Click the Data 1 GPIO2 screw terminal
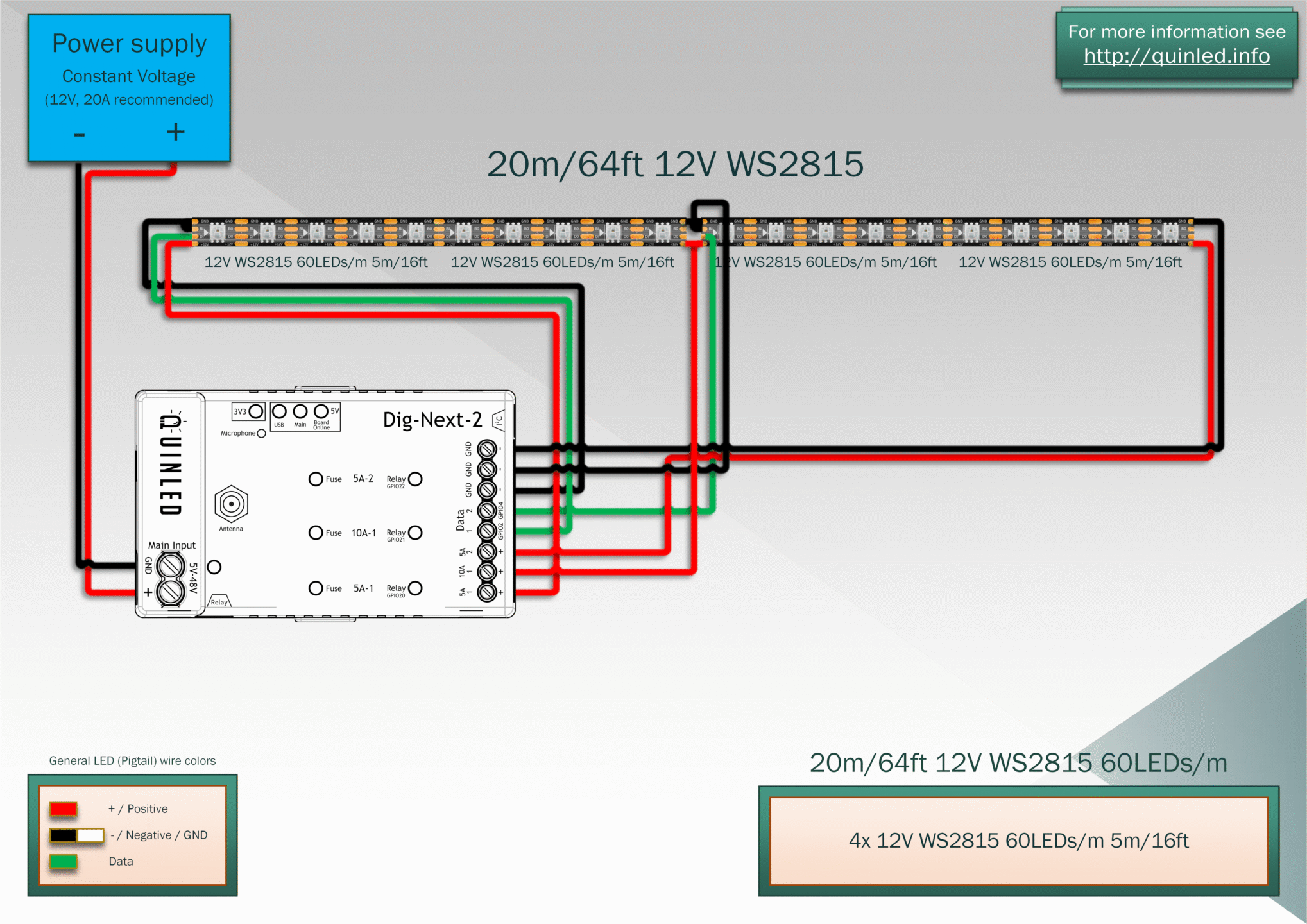Screen dimensions: 1307x924 [x=487, y=531]
